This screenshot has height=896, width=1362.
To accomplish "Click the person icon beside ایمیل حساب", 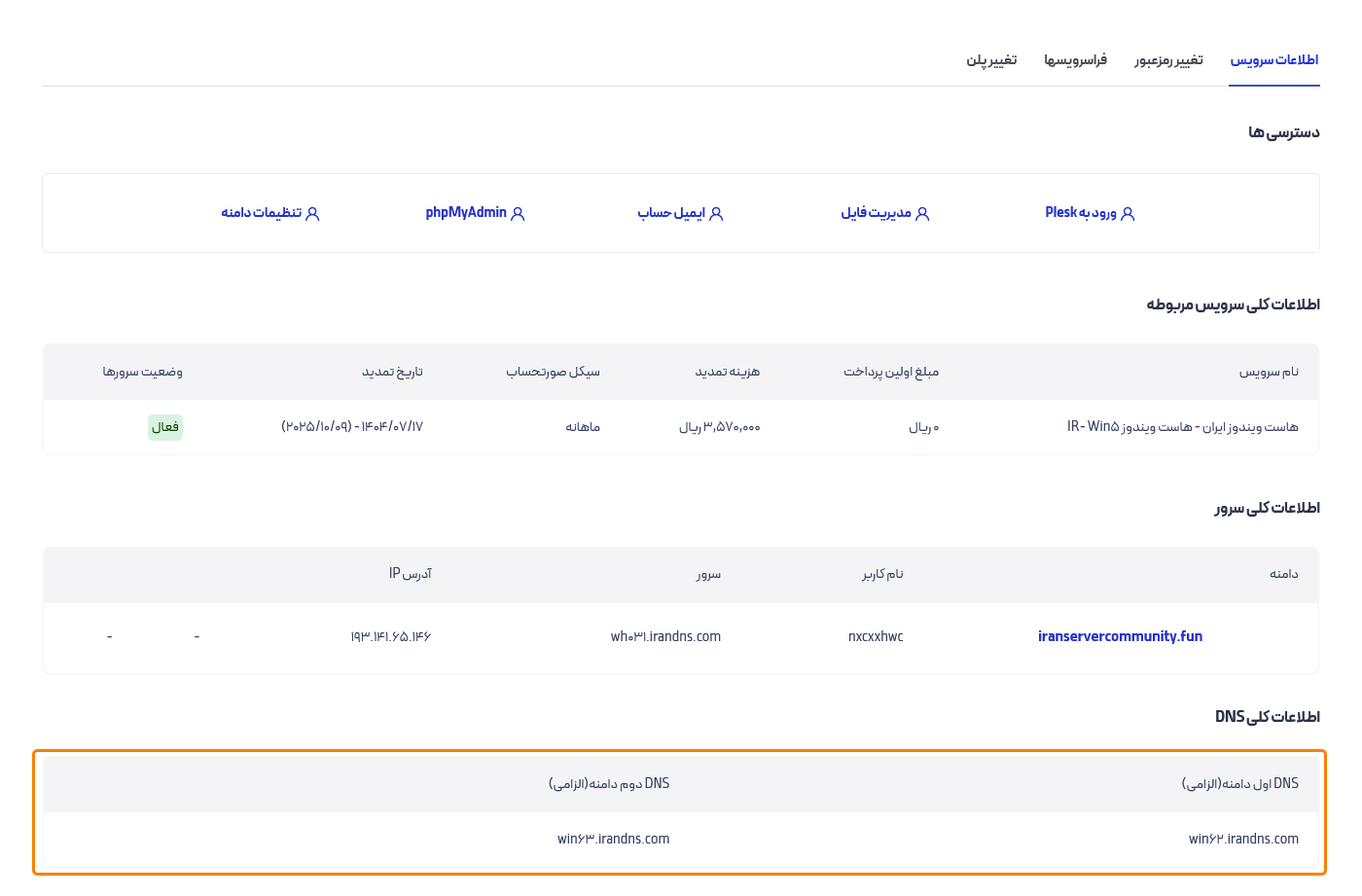I will [x=717, y=212].
